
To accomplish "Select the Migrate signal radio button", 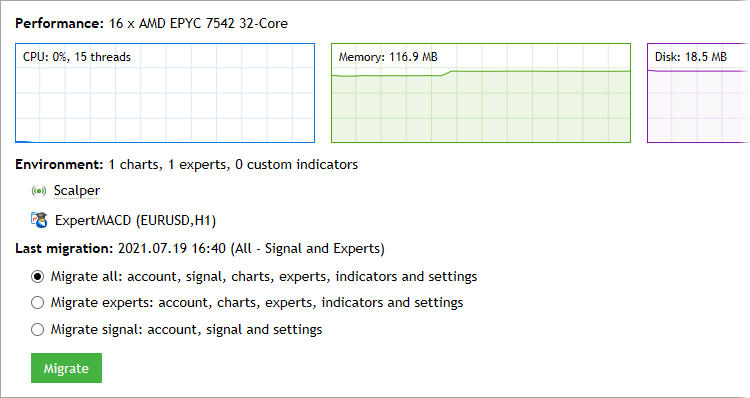I will pyautogui.click(x=37, y=330).
